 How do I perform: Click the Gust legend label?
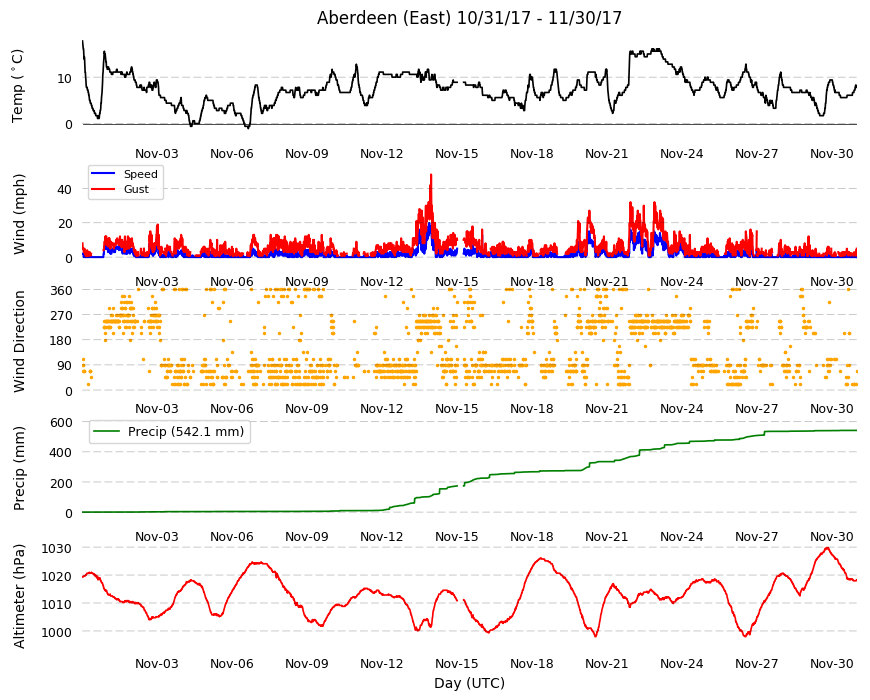tap(136, 189)
